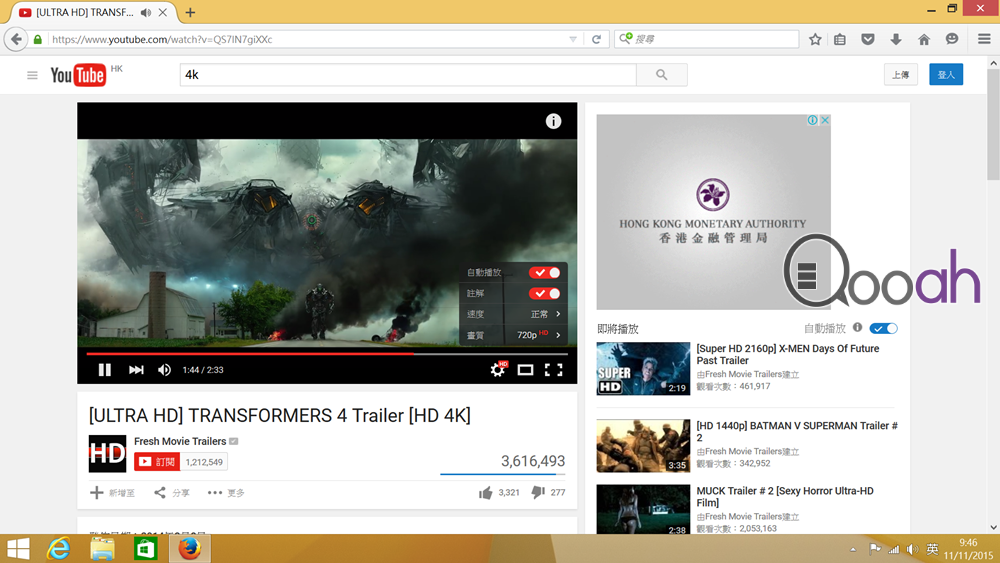
Task: Open MUCK Trailer # 2 title
Action: pos(785,497)
